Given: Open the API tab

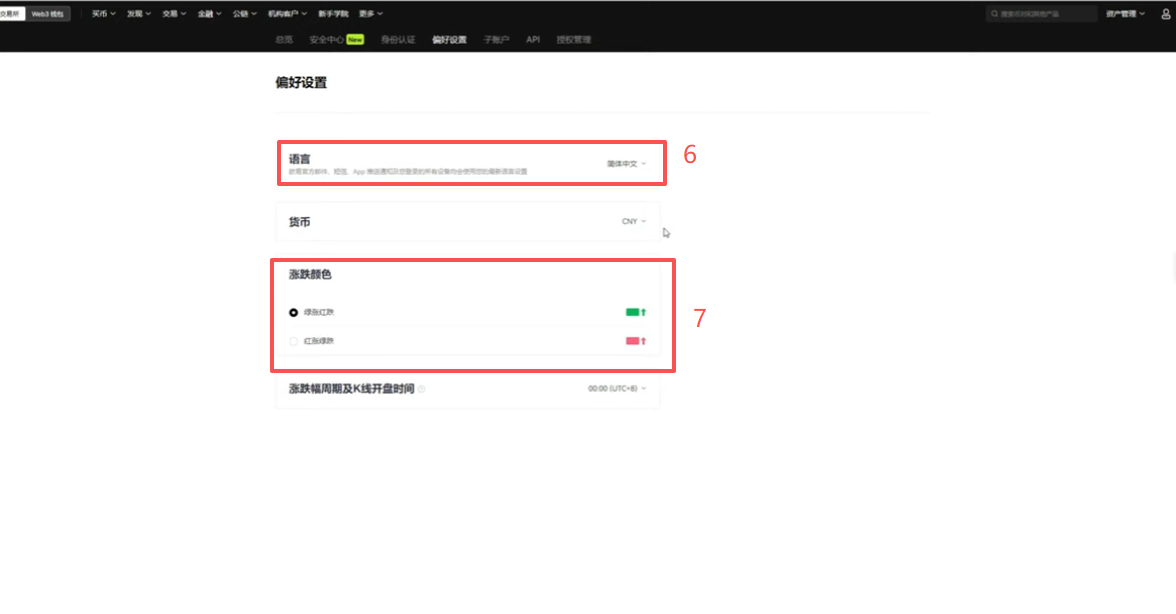Looking at the screenshot, I should click(x=532, y=40).
